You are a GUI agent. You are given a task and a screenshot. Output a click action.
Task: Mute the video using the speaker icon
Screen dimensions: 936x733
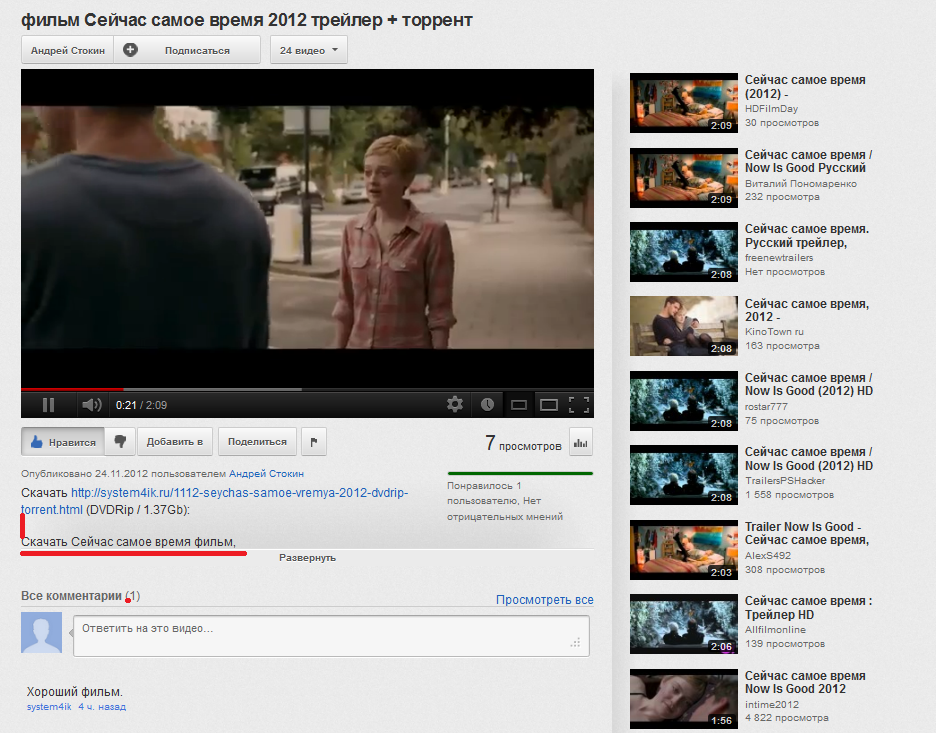(92, 405)
